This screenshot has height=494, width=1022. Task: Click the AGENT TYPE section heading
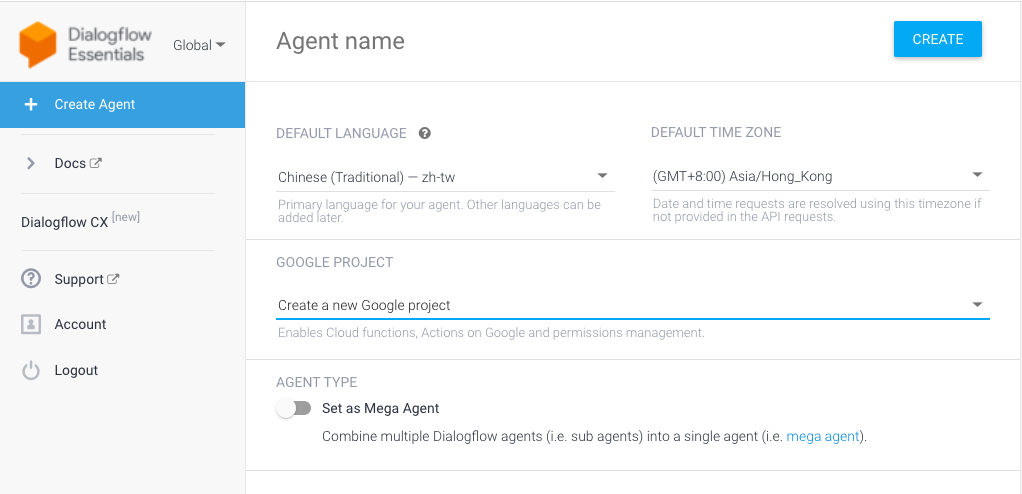[317, 383]
